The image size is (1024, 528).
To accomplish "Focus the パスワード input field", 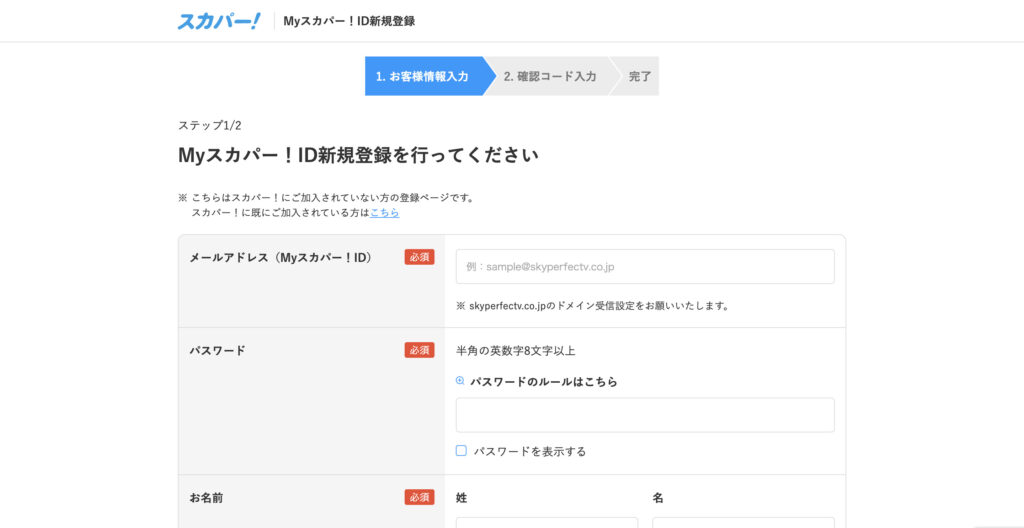I will 645,415.
